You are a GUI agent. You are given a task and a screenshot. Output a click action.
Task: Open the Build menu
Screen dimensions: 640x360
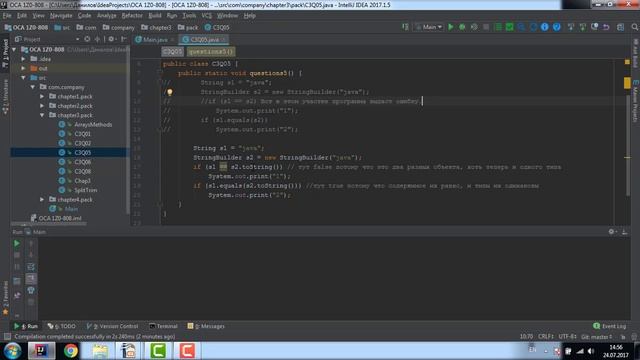pos(155,16)
